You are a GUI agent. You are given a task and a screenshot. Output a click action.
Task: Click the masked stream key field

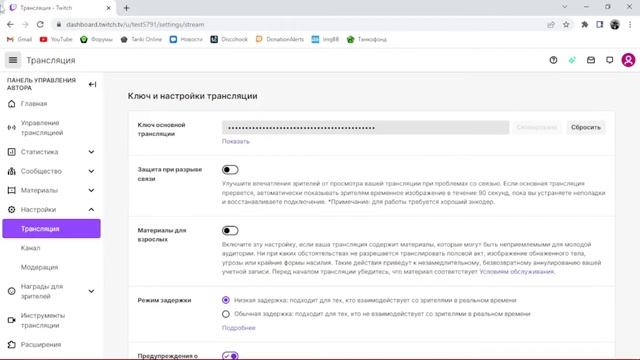[365, 127]
